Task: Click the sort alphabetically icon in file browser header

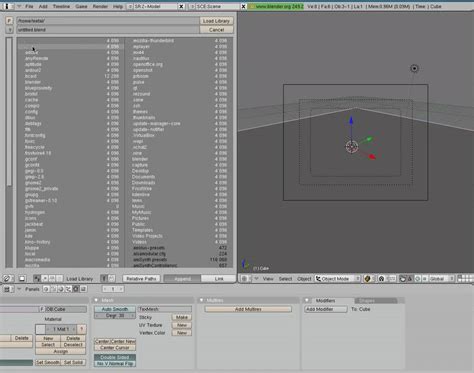Action: 37,278
